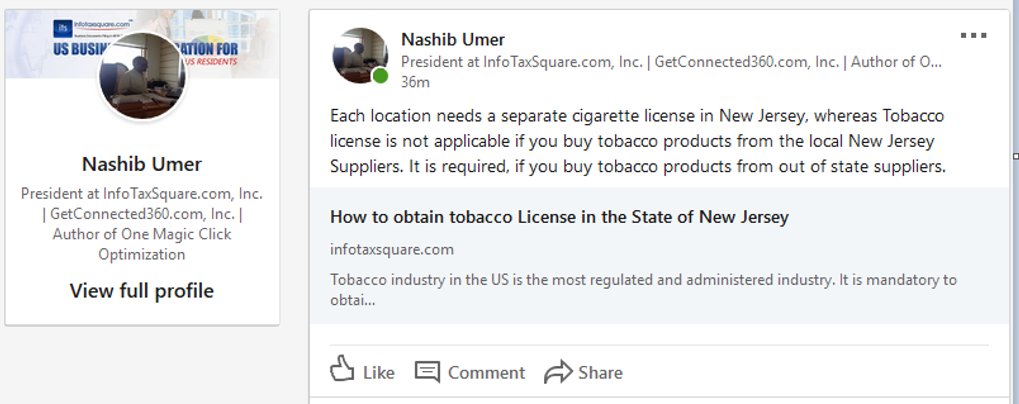Viewport: 1019px width, 404px height.
Task: Click View full profile link
Action: coord(142,290)
